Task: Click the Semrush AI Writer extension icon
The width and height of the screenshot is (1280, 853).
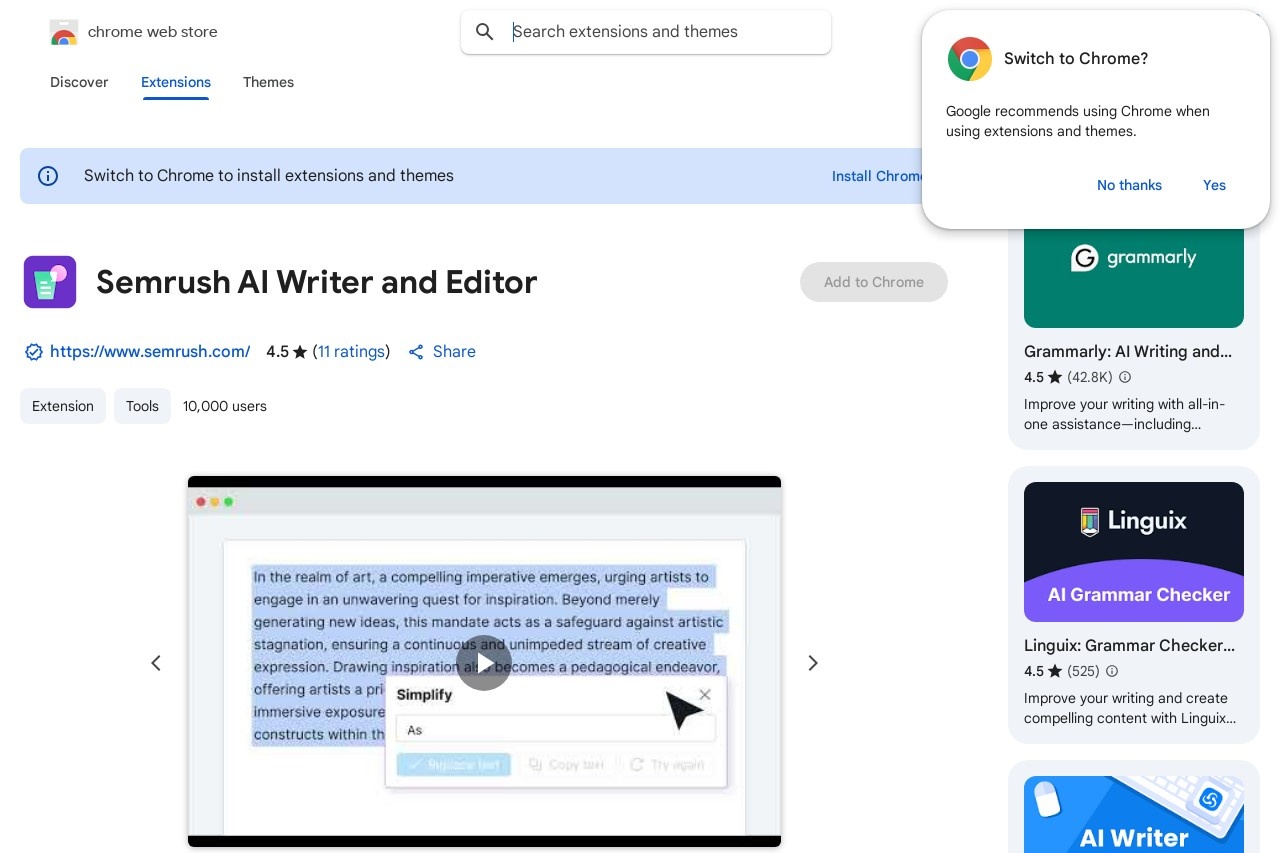Action: [x=50, y=282]
